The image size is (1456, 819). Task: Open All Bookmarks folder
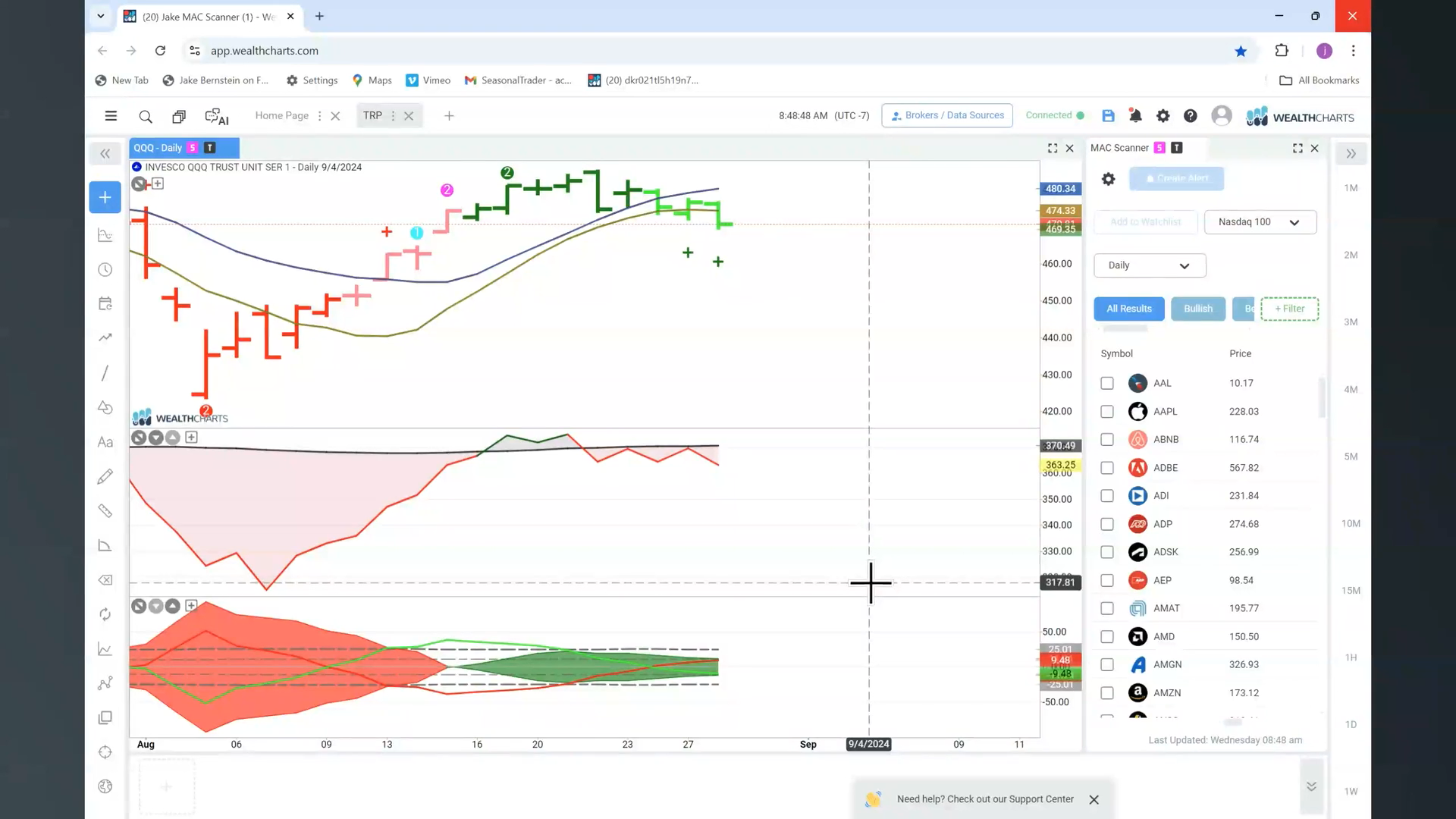[x=1319, y=80]
